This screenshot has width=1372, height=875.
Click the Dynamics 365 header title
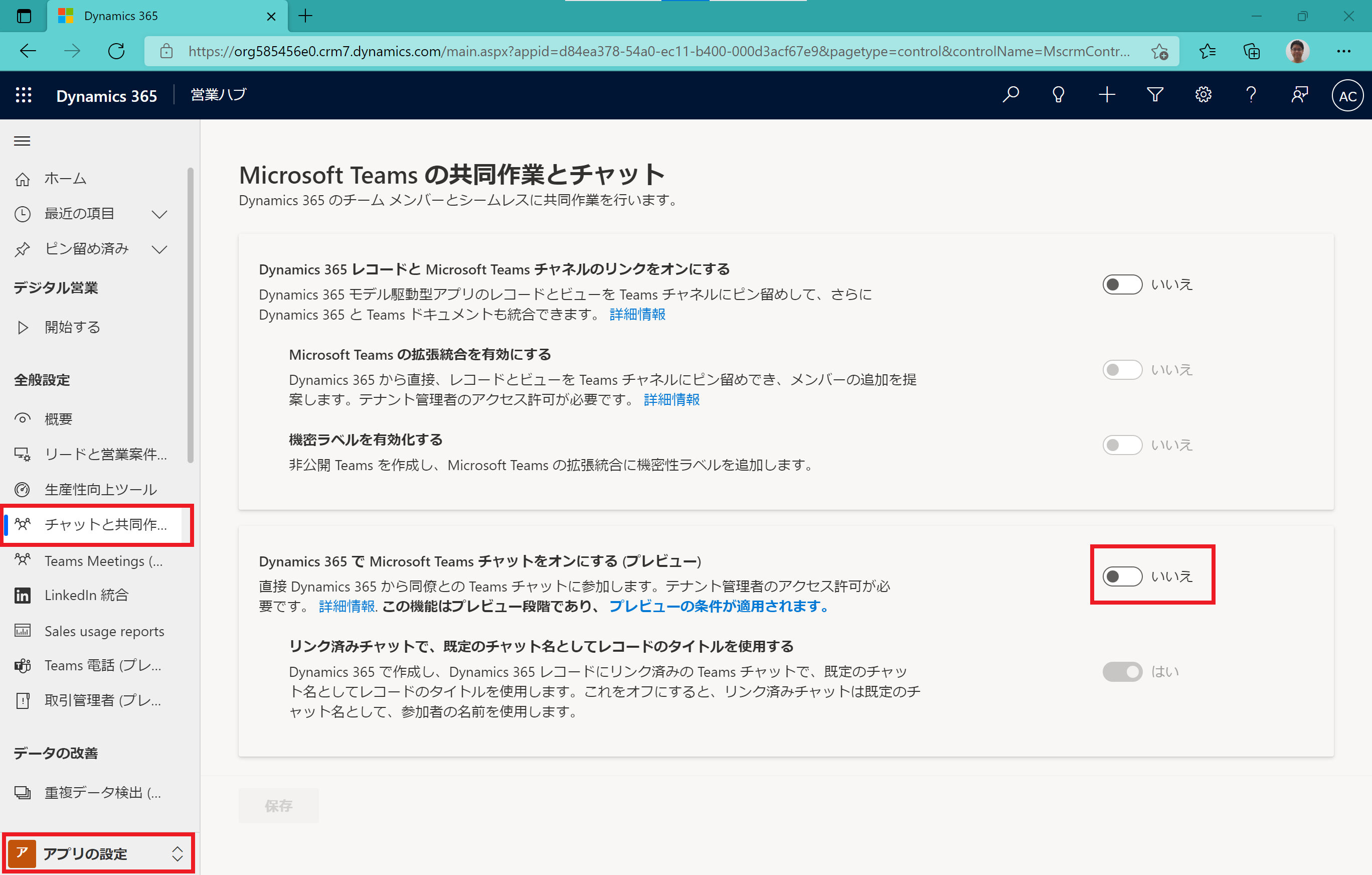pyautogui.click(x=106, y=96)
